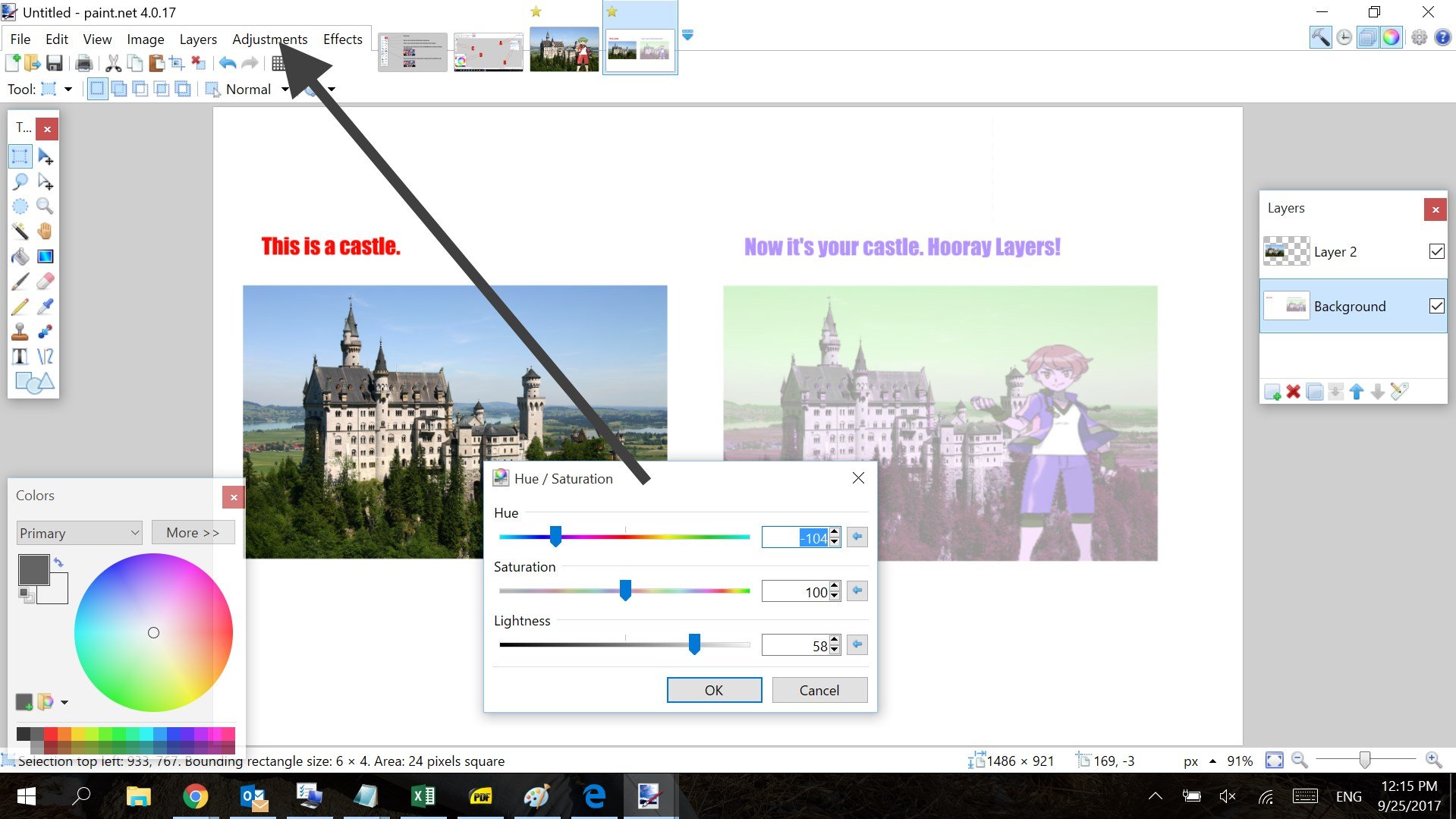Open the Edit menu
1456x819 pixels.
point(57,39)
